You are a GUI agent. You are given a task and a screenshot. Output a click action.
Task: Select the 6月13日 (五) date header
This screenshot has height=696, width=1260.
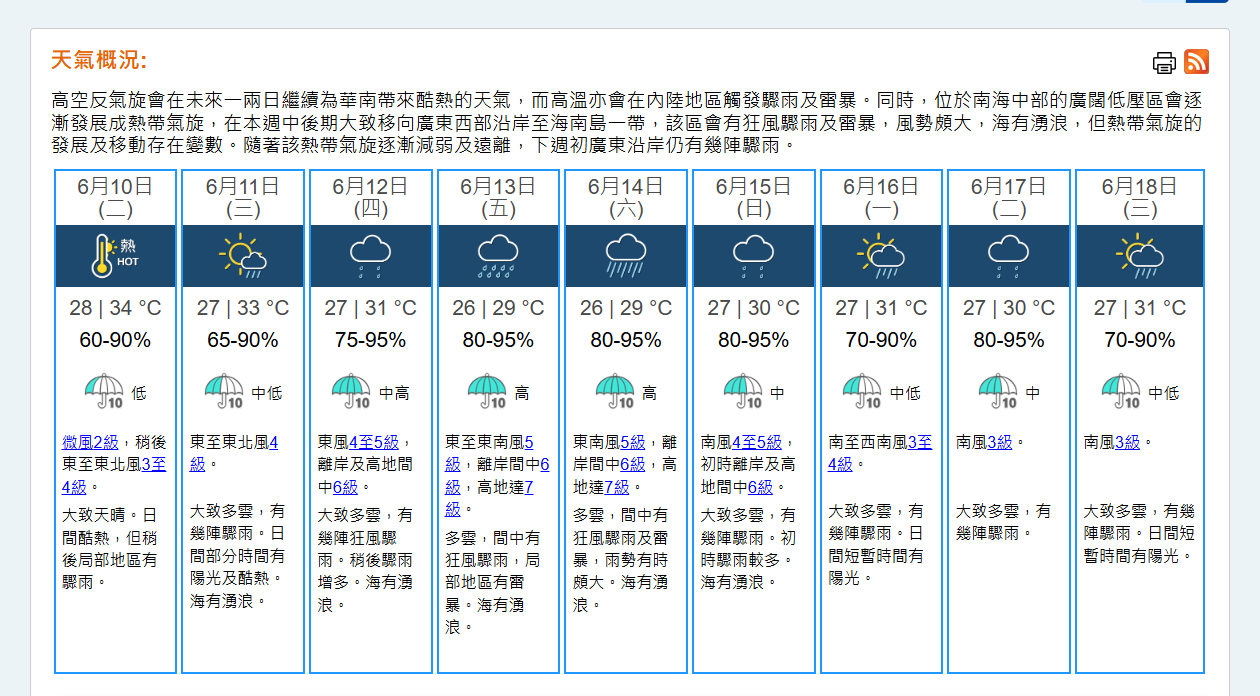click(498, 197)
